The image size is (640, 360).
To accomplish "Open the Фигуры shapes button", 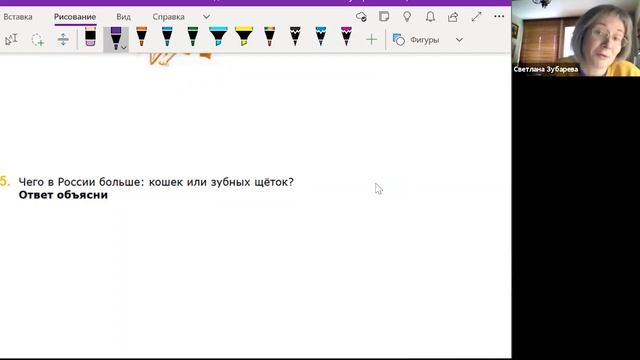I will pos(416,40).
